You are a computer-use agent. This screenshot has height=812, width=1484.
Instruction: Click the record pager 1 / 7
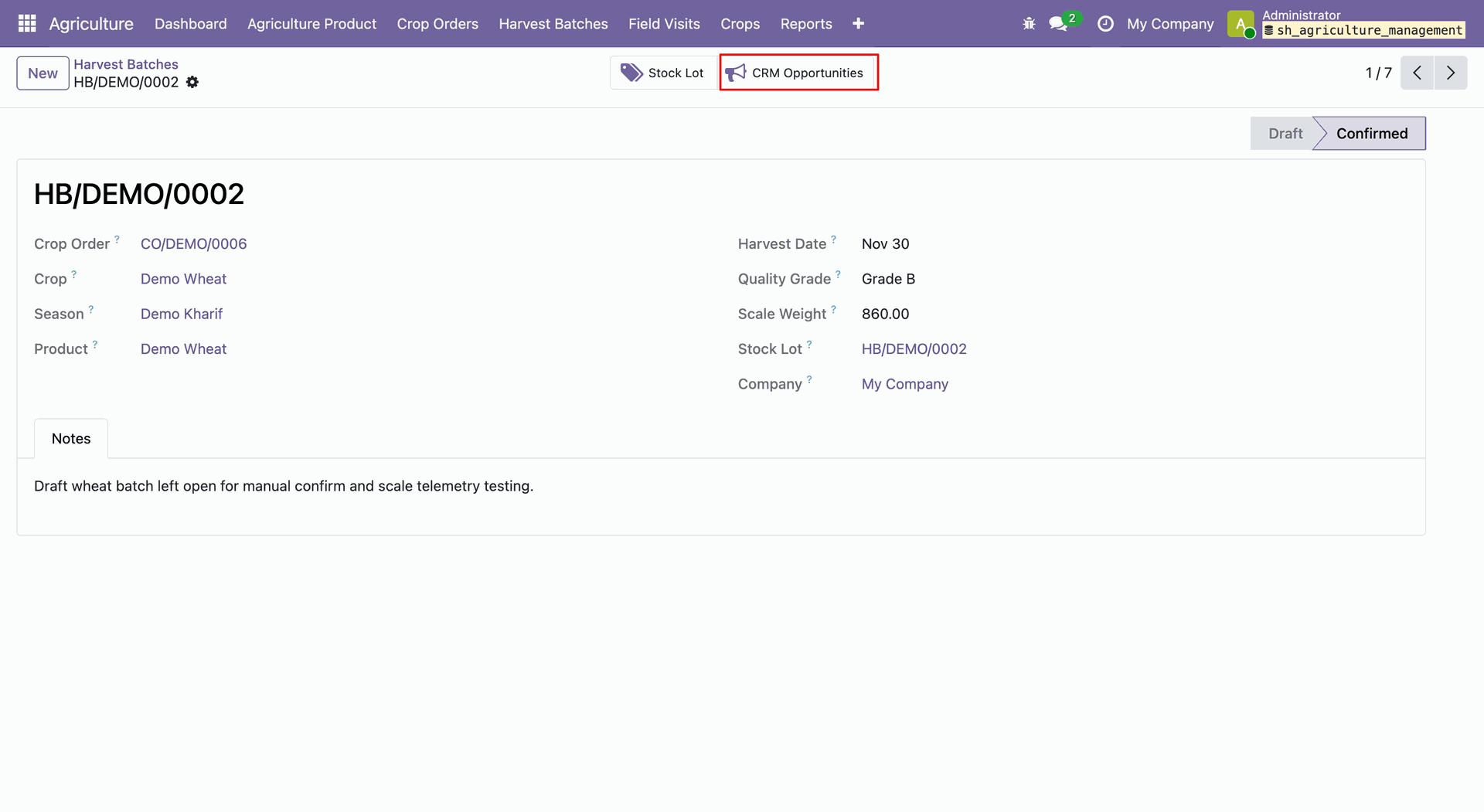click(1378, 73)
